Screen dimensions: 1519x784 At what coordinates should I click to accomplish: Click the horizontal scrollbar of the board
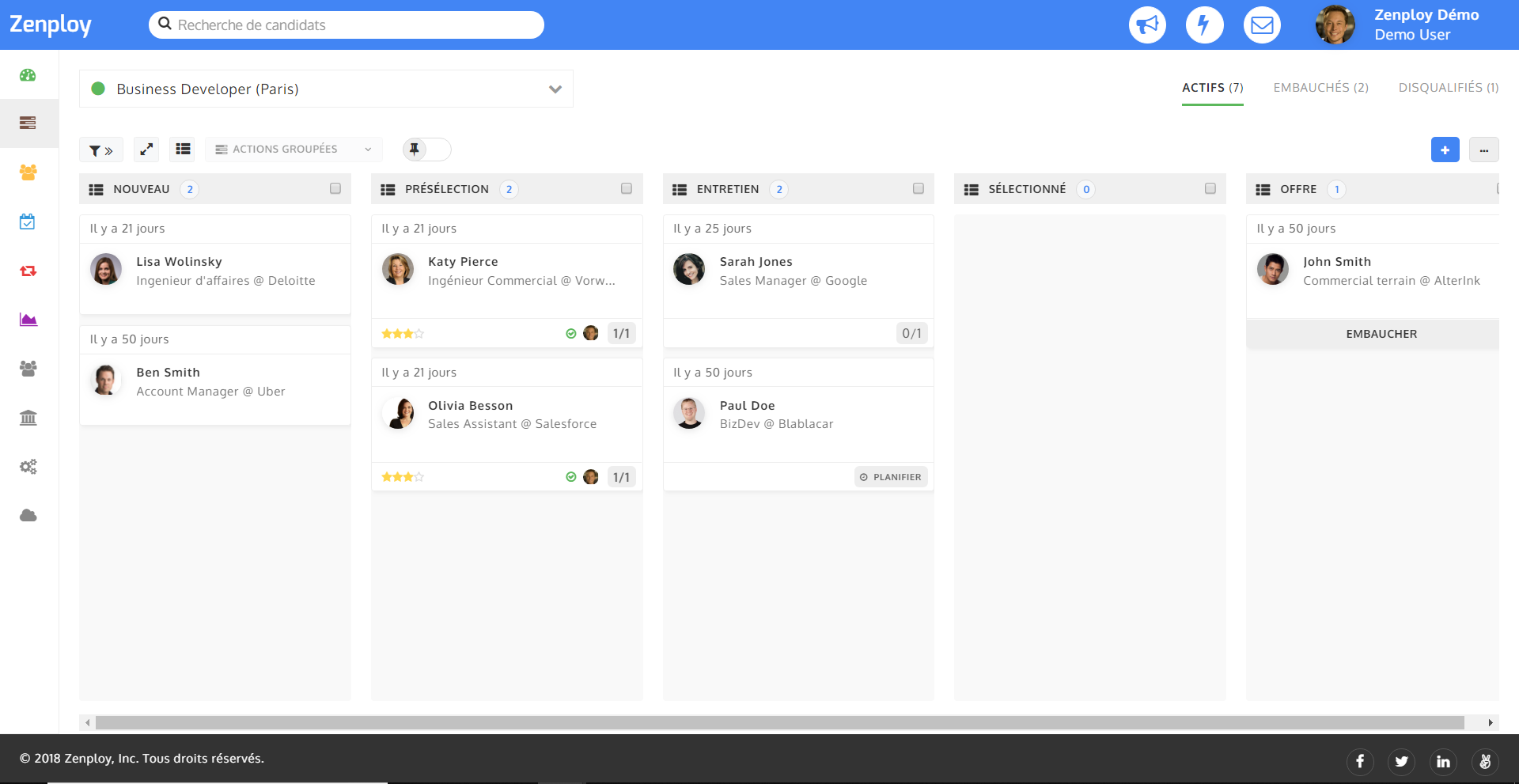(780, 722)
